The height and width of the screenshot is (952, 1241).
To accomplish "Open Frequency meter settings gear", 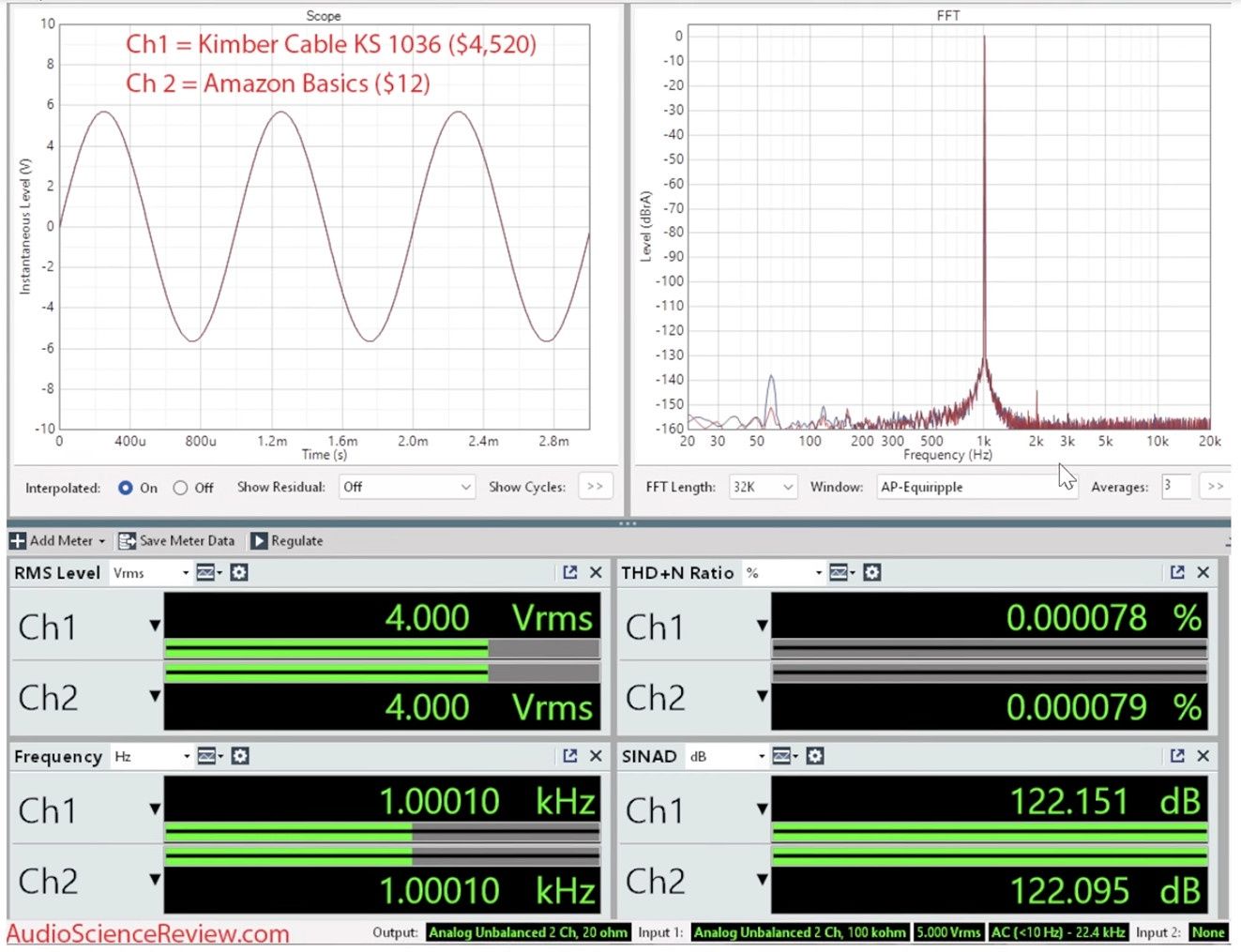I will [x=240, y=756].
